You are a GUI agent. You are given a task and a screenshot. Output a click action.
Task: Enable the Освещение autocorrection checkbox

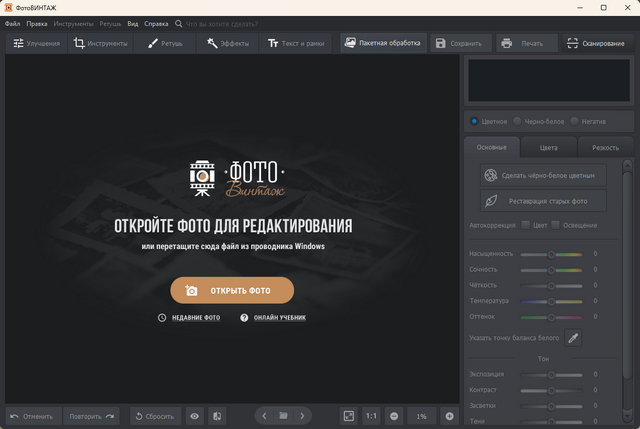tap(556, 225)
